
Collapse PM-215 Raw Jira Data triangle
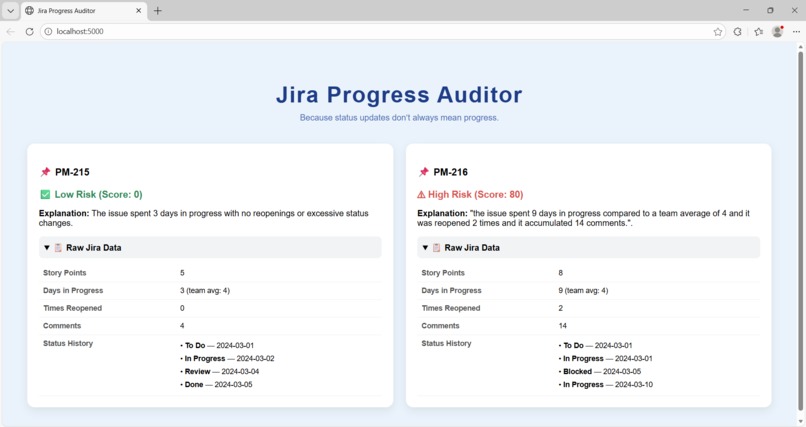click(47, 248)
